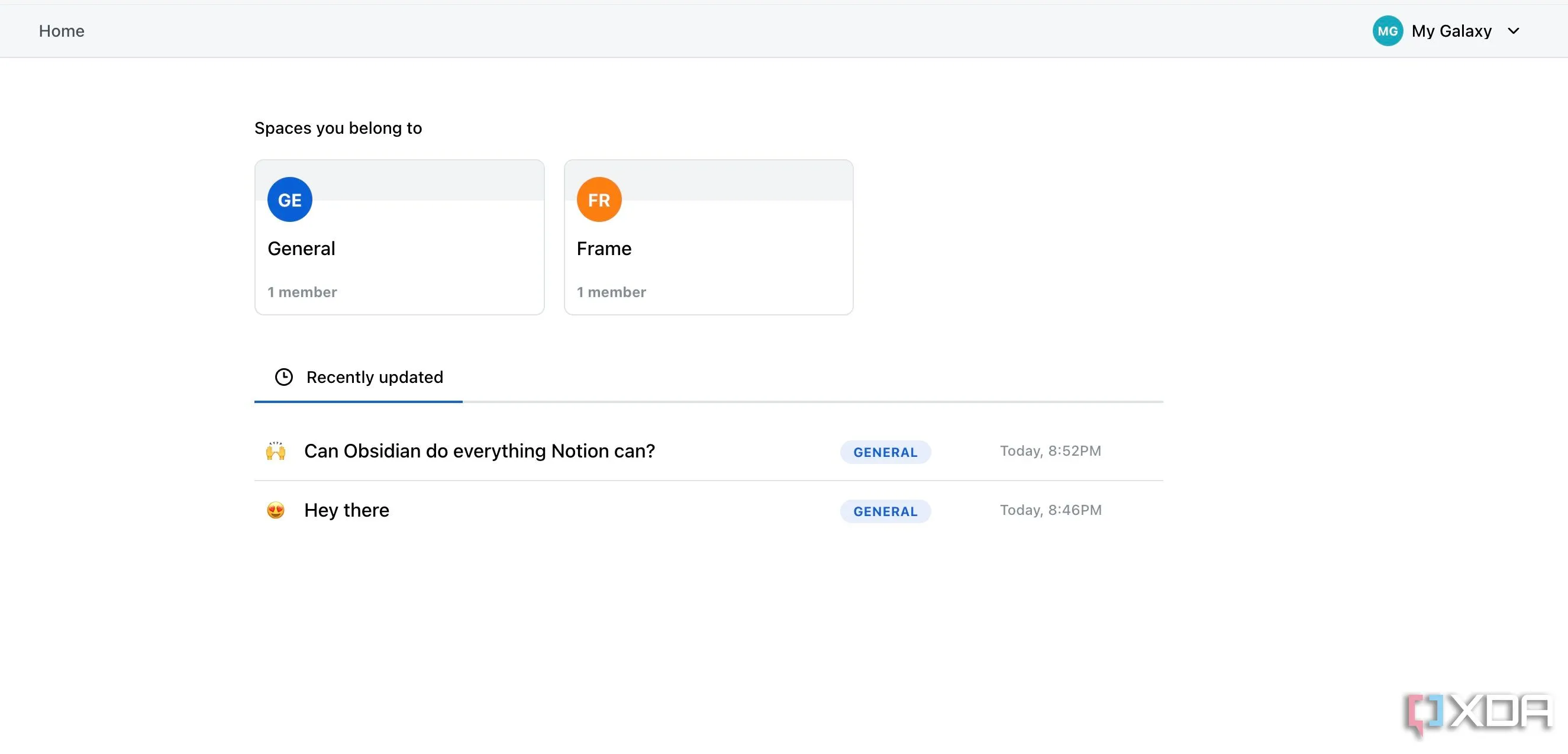Go to Home in top bar

coord(62,31)
